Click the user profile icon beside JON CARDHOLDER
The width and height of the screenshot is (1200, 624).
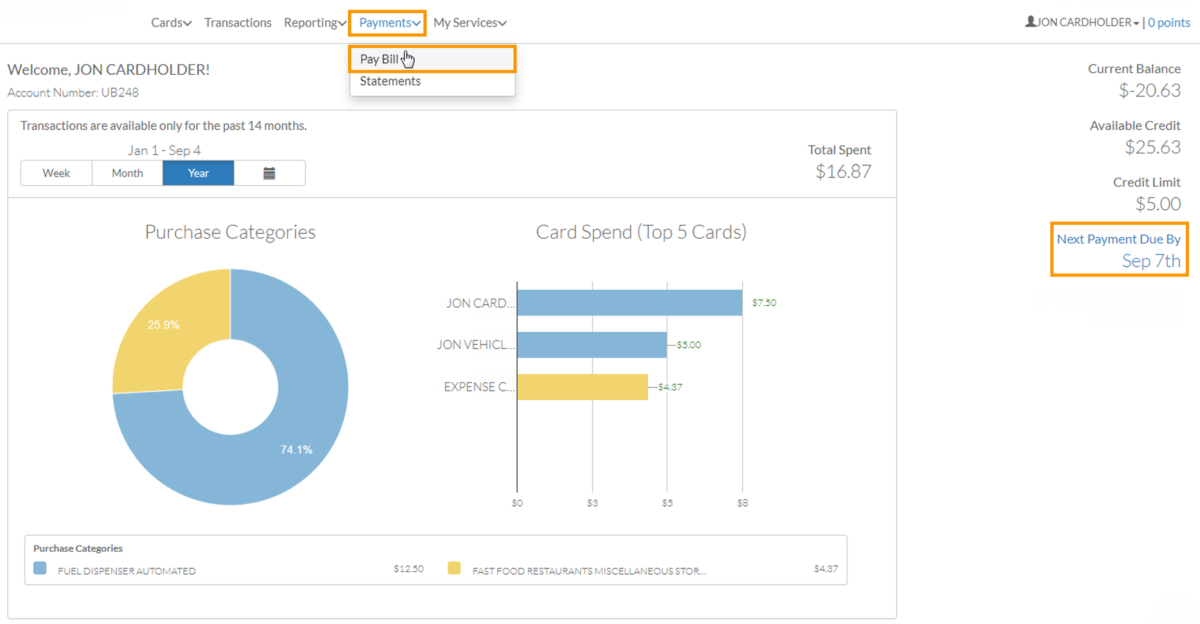pyautogui.click(x=1029, y=21)
